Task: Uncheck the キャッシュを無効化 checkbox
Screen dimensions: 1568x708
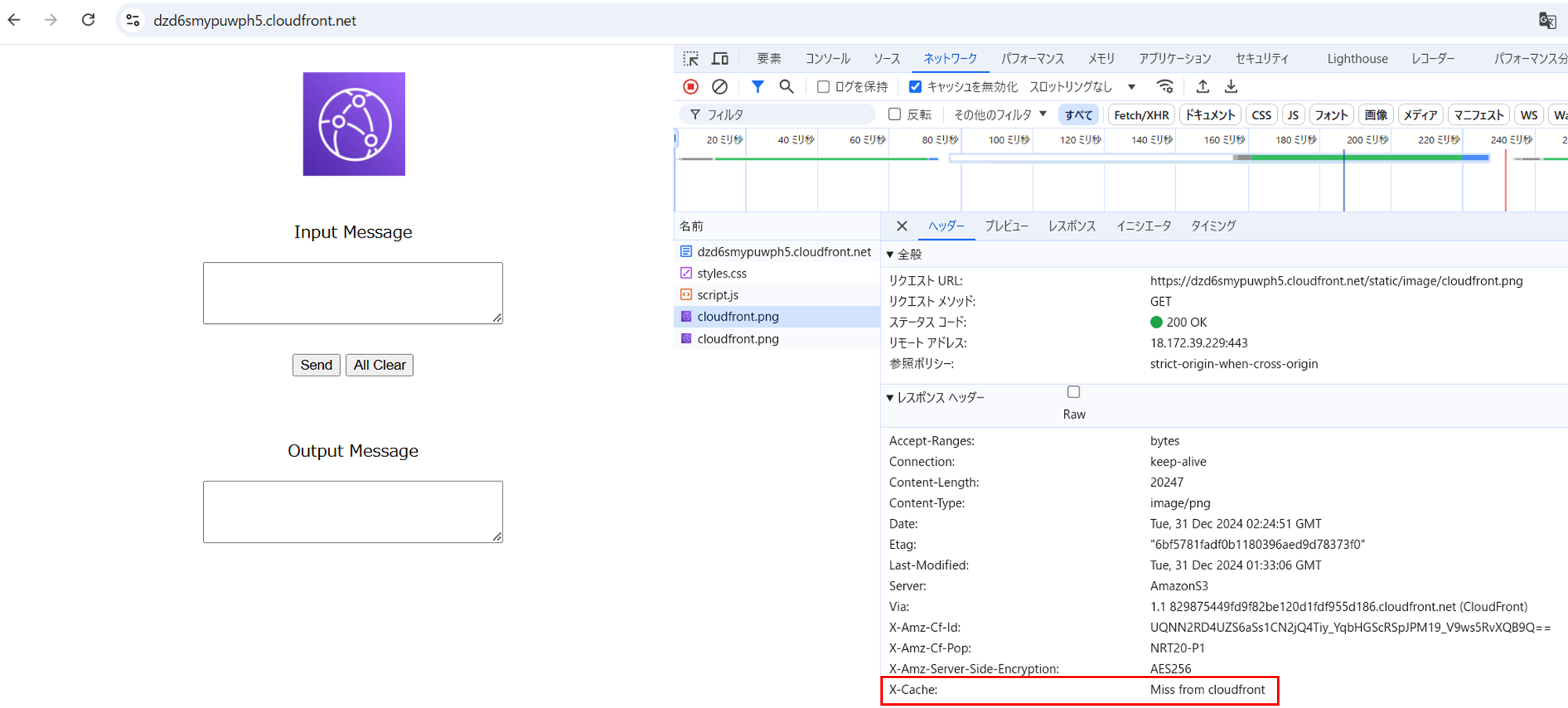Action: pyautogui.click(x=915, y=86)
